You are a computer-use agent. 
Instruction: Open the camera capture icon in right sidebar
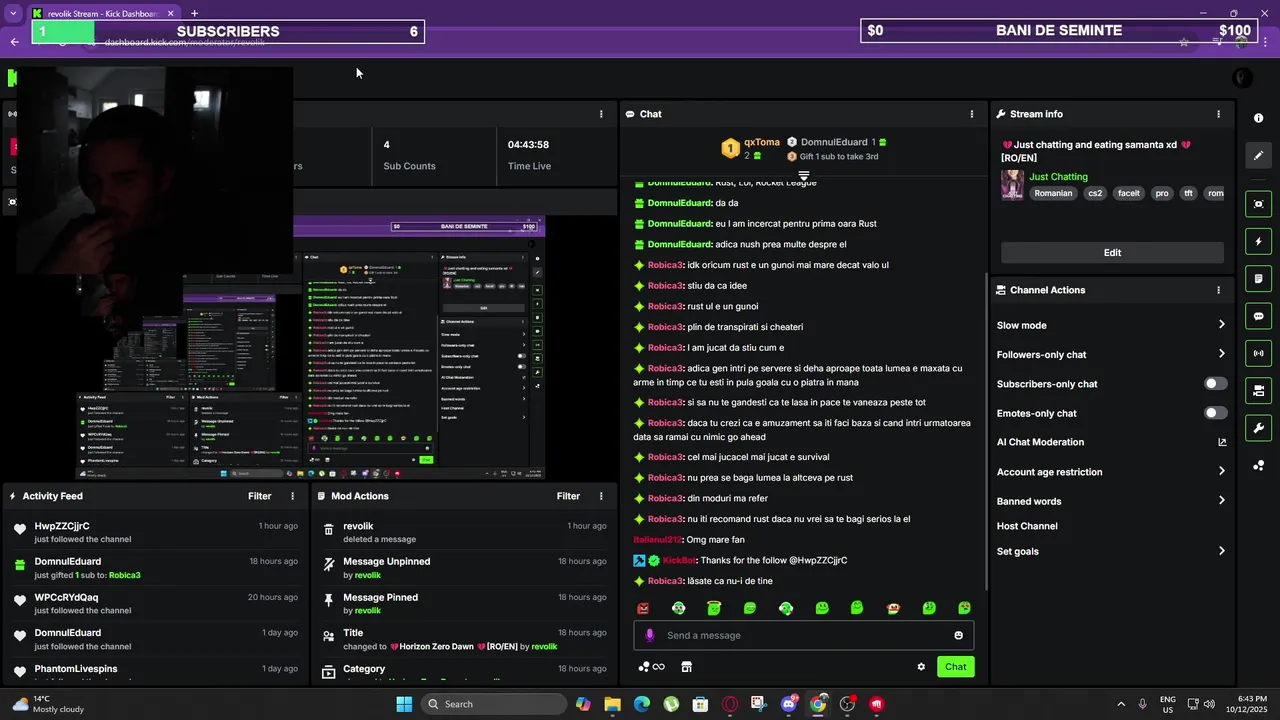(x=1258, y=204)
